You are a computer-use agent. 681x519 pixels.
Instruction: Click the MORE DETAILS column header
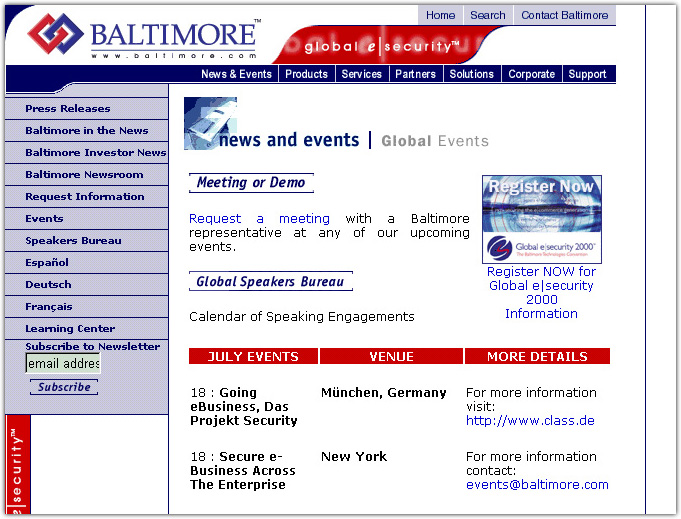537,356
